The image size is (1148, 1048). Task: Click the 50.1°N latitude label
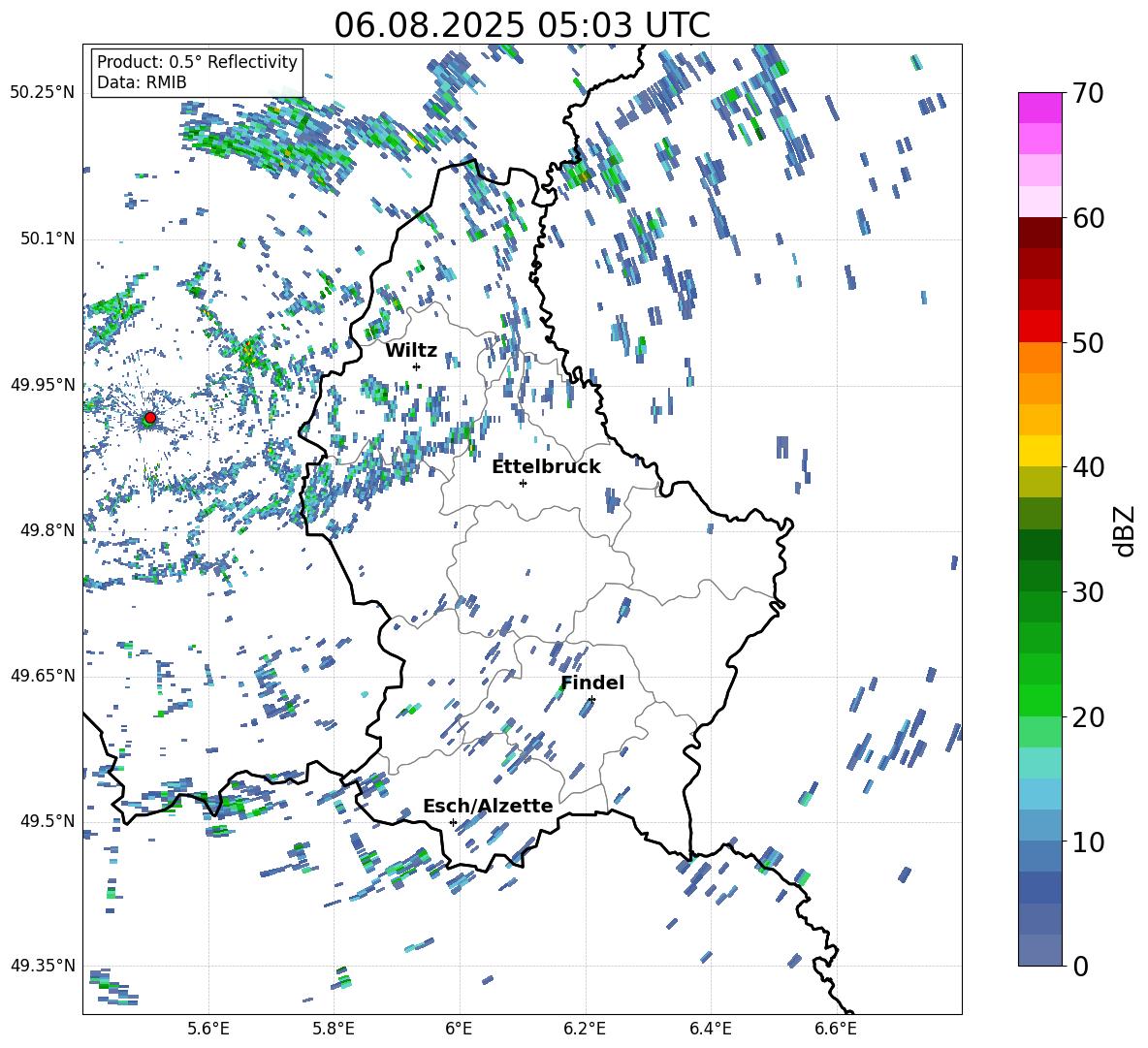pos(46,238)
